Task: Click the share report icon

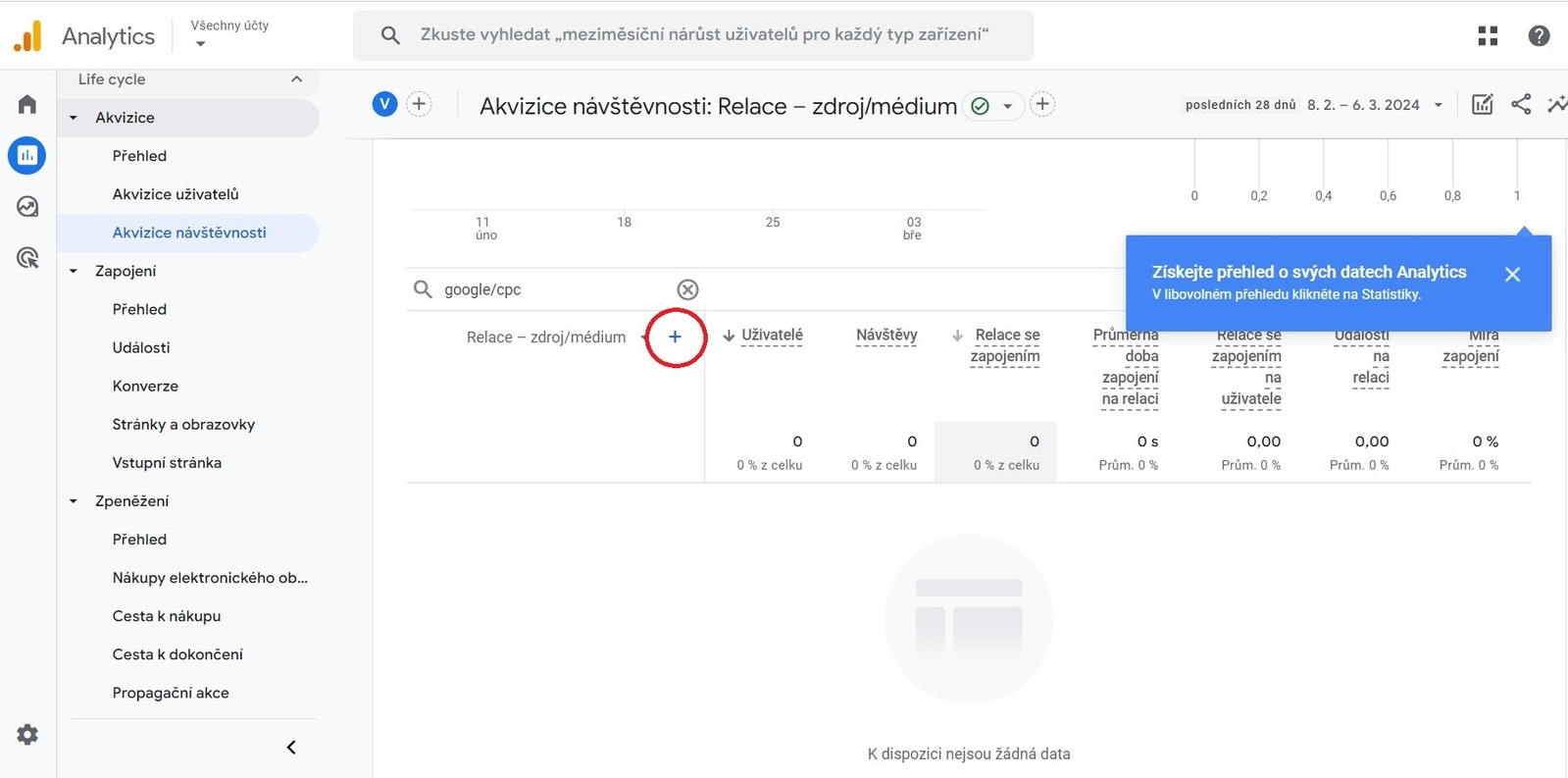Action: [x=1521, y=105]
